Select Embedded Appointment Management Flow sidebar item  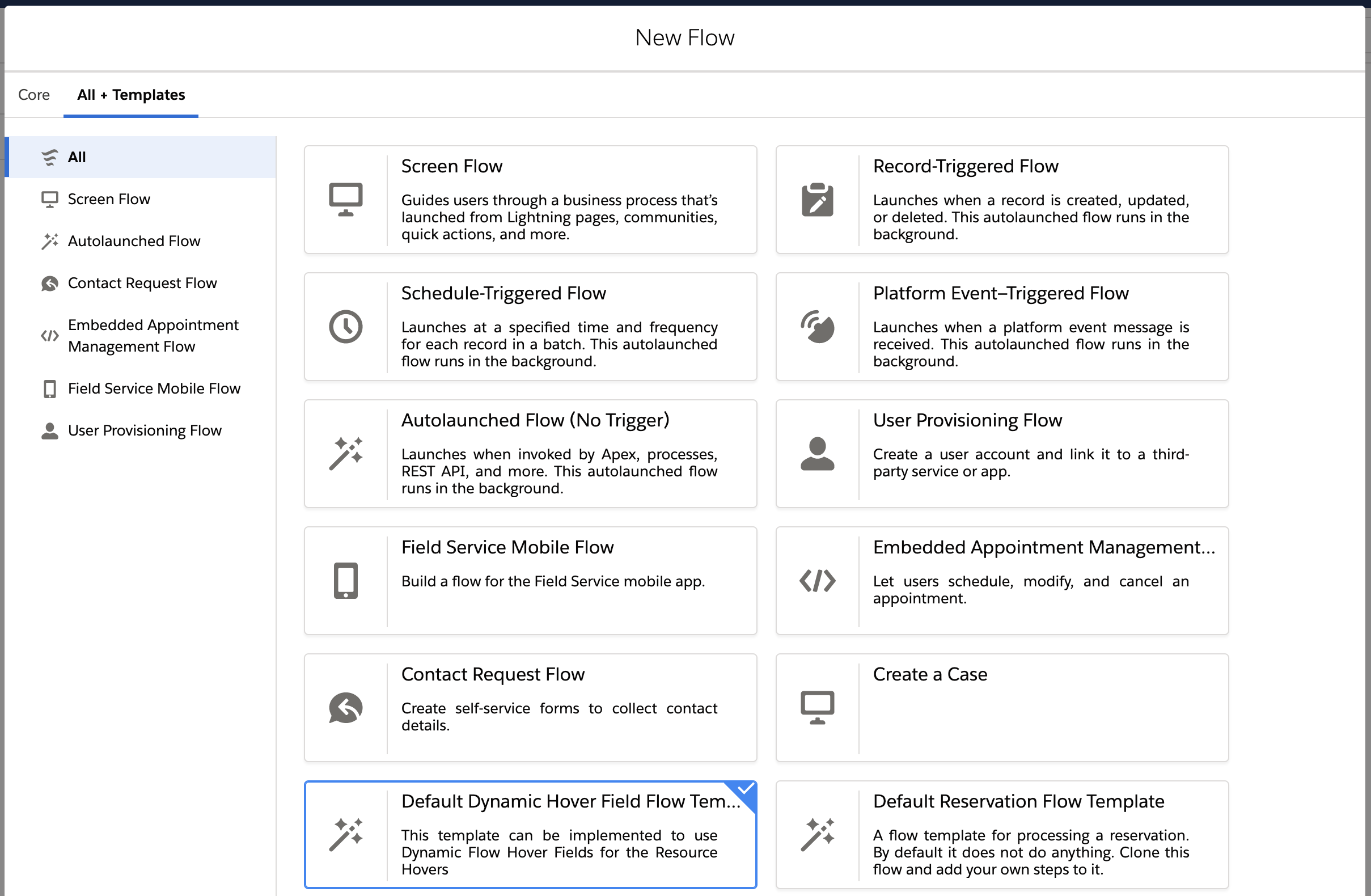pos(153,335)
